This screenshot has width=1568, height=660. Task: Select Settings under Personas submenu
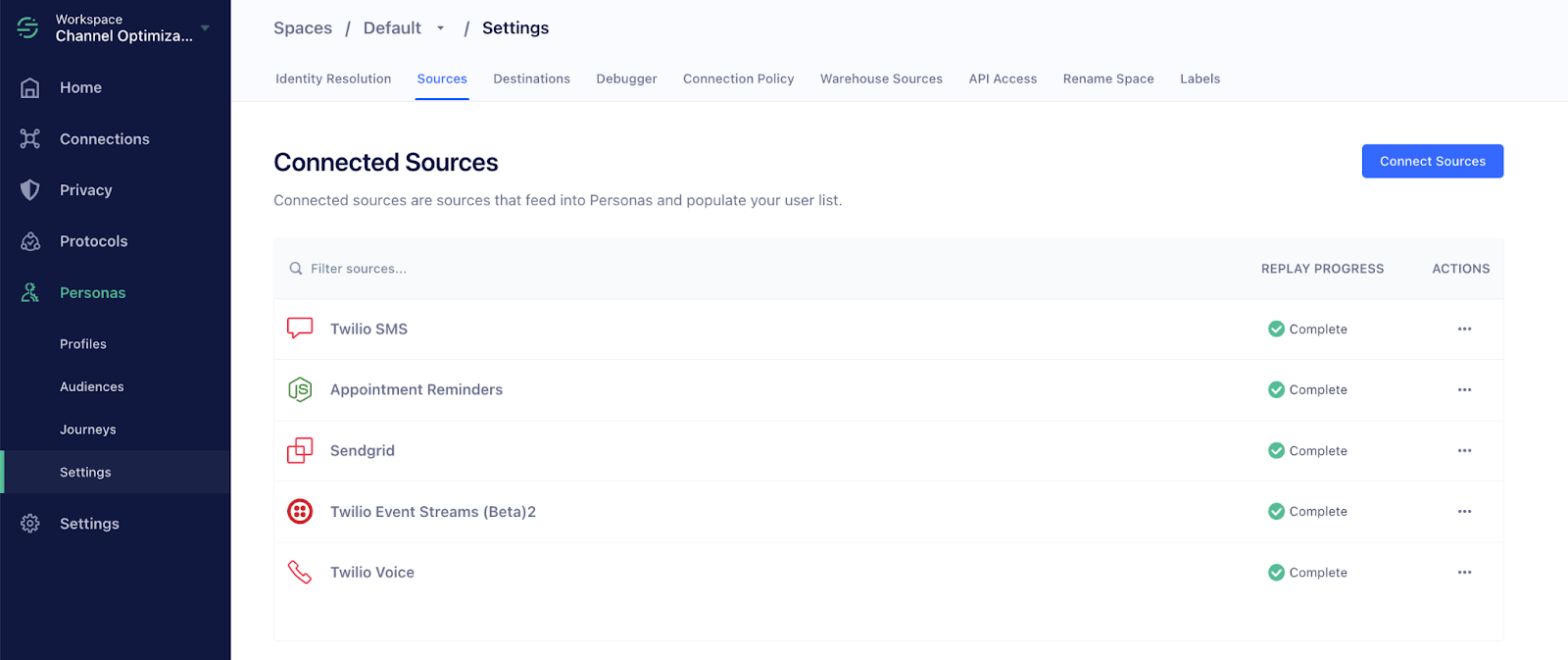click(85, 473)
